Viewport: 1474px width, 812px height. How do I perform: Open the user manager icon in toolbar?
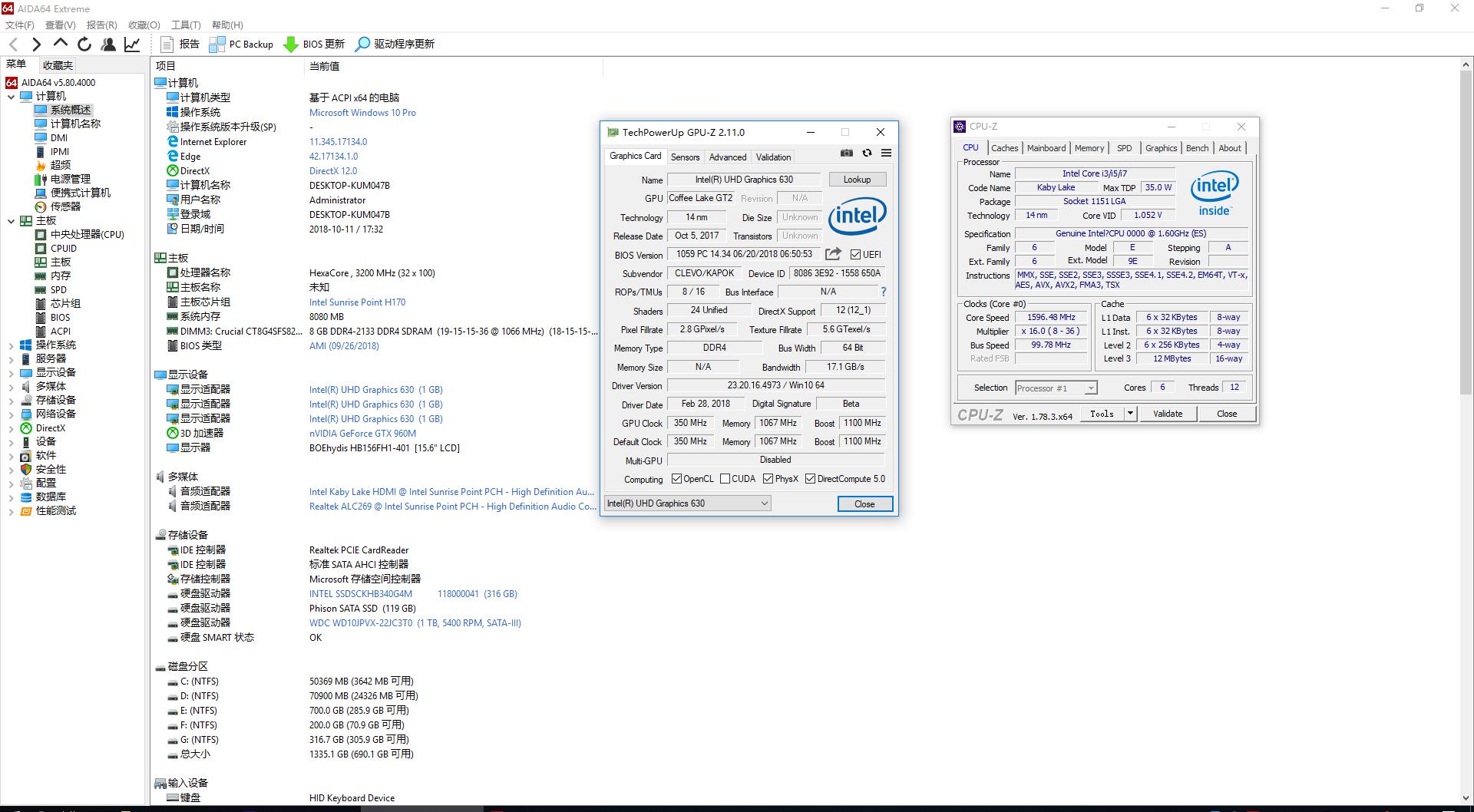[x=108, y=45]
